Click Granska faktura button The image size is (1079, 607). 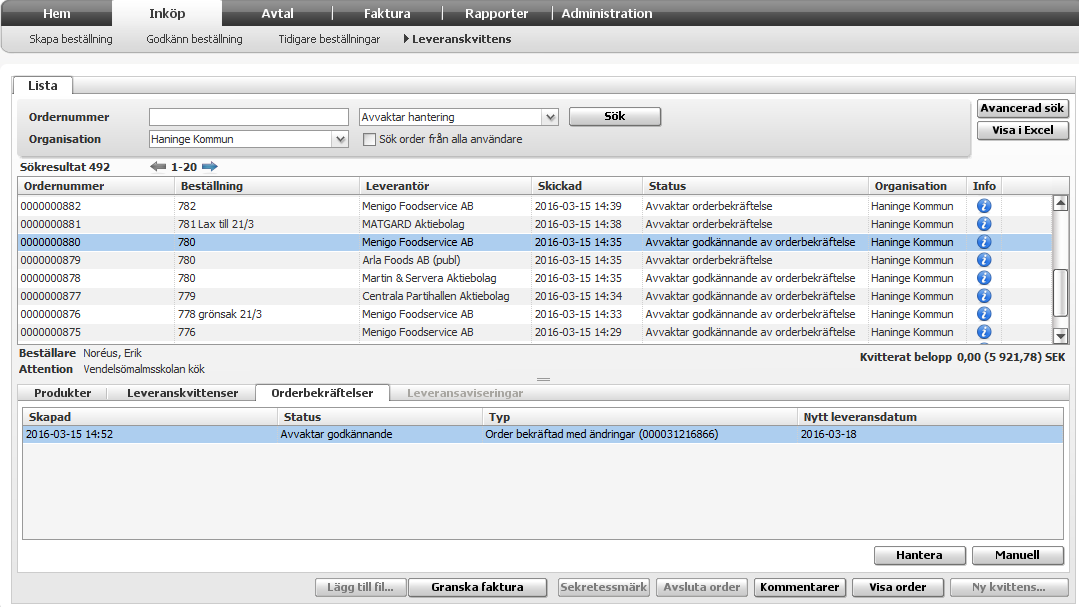pos(478,587)
